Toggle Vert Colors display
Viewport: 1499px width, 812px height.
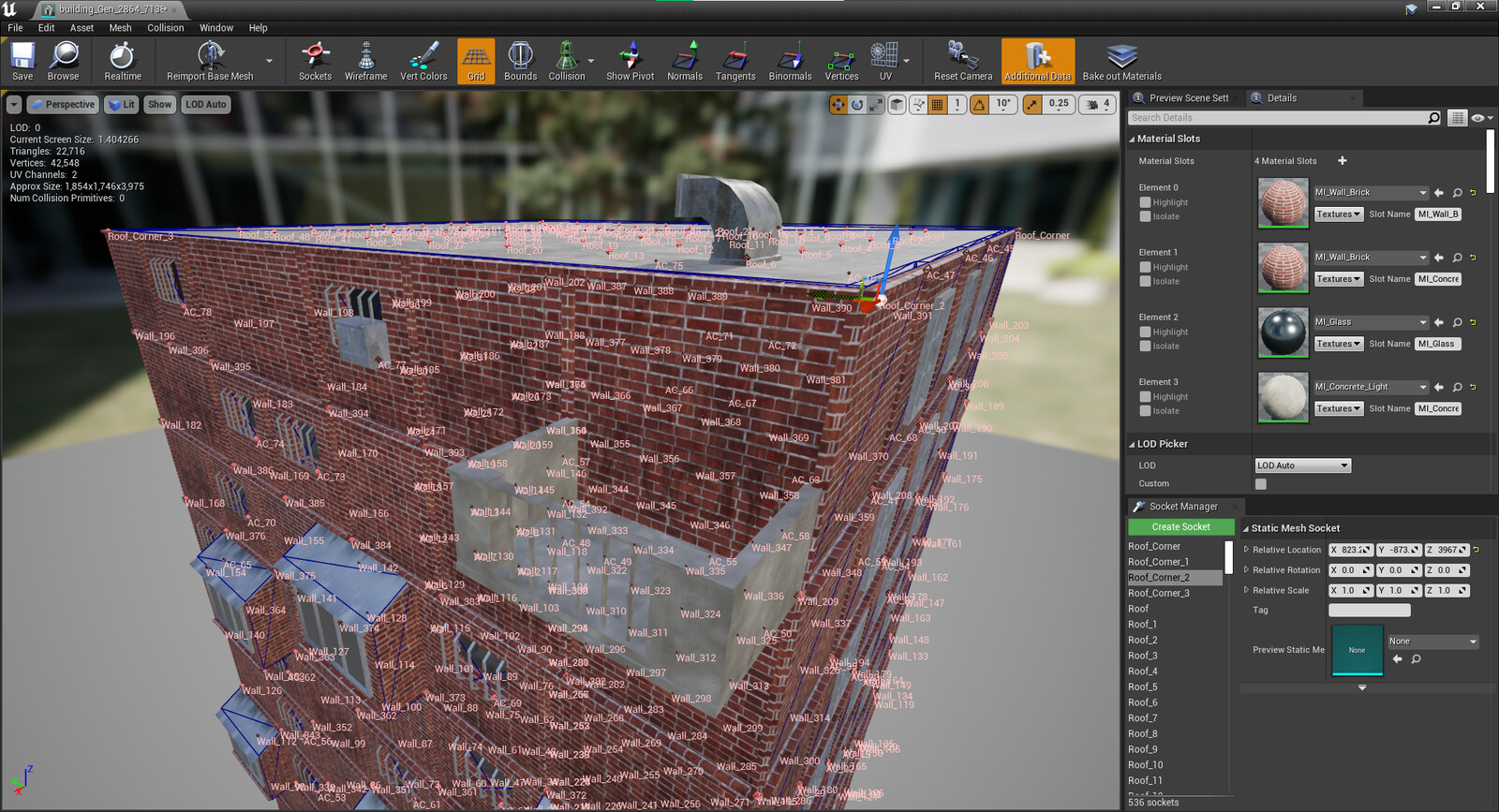[x=423, y=62]
